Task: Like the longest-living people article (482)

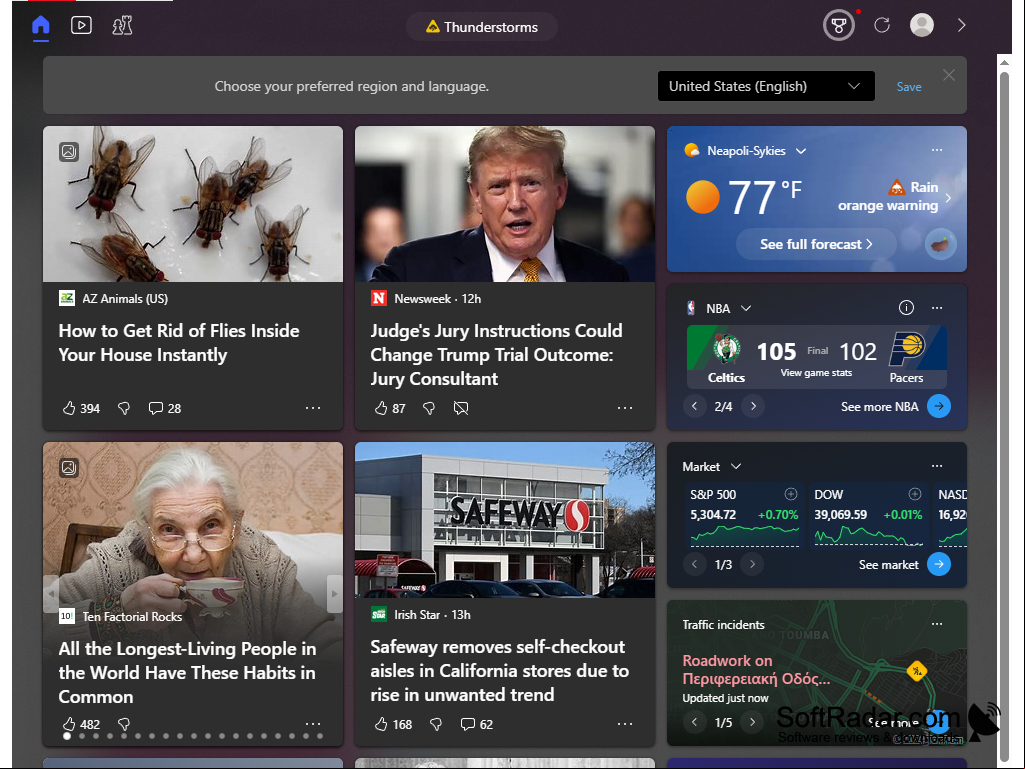Action: point(81,724)
